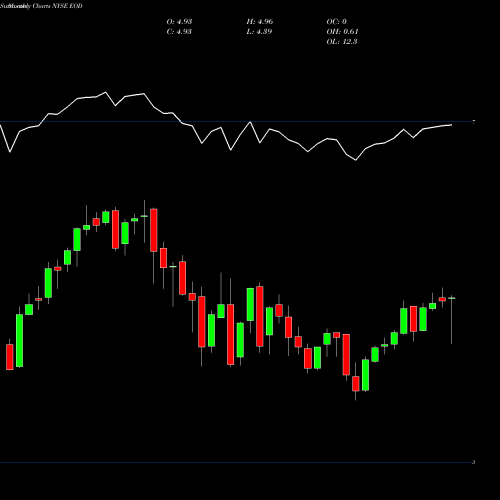Select the 'OH: 0.61' reading

click(342, 31)
